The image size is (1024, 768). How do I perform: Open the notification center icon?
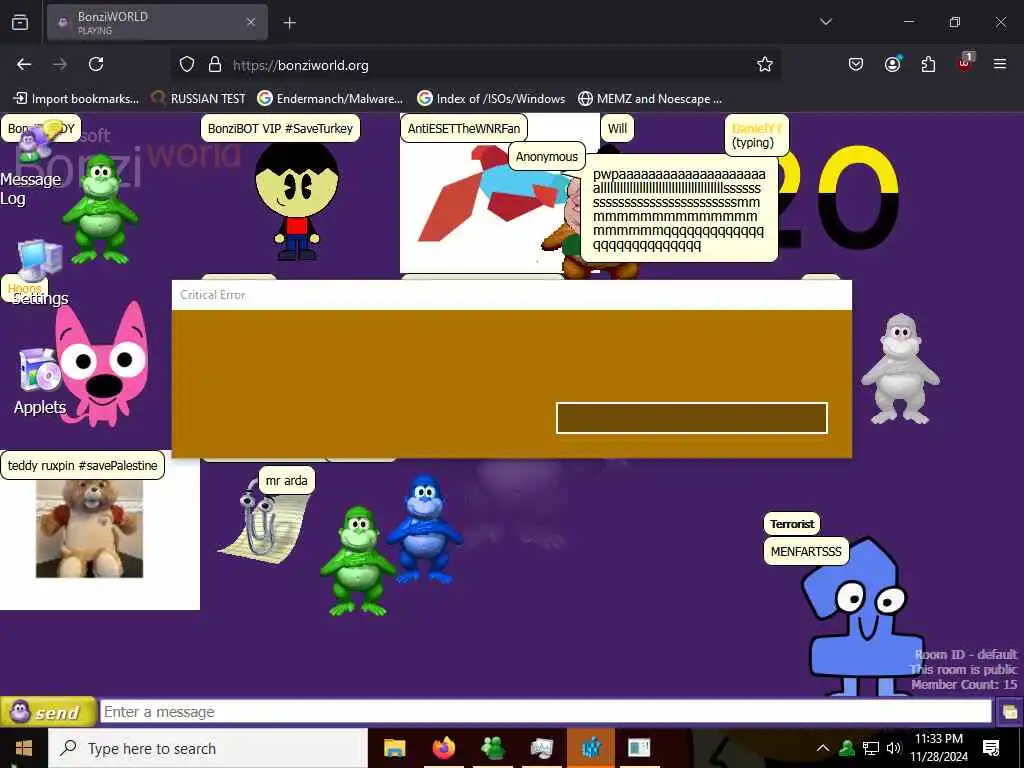click(991, 748)
